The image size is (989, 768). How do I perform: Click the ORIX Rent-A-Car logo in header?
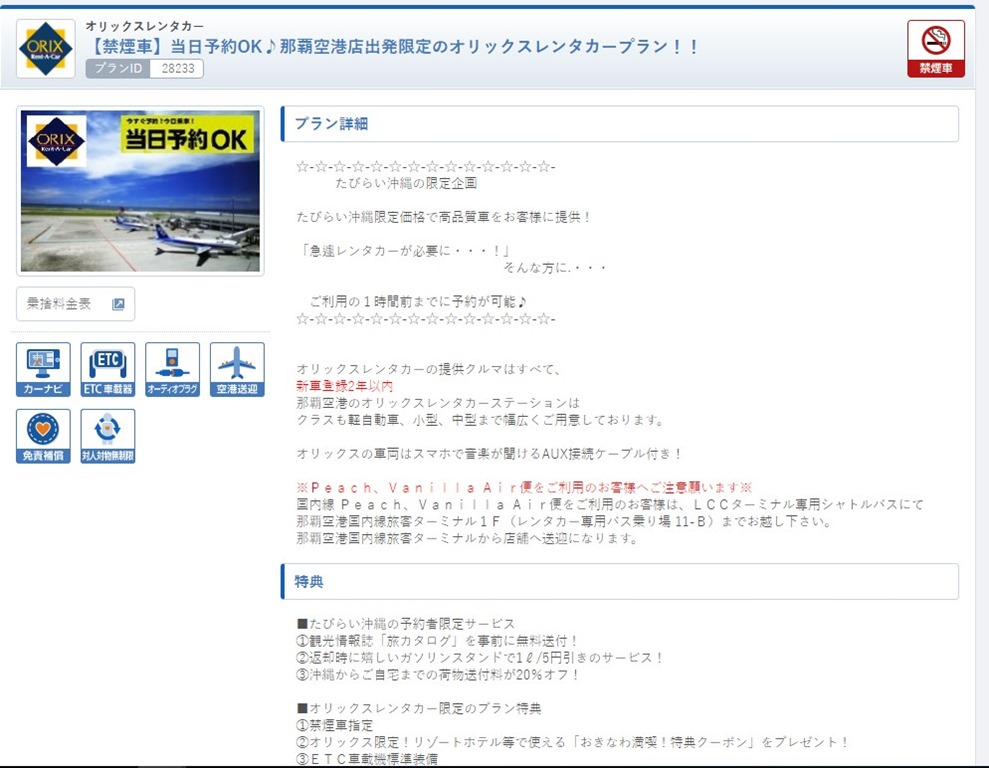[46, 49]
